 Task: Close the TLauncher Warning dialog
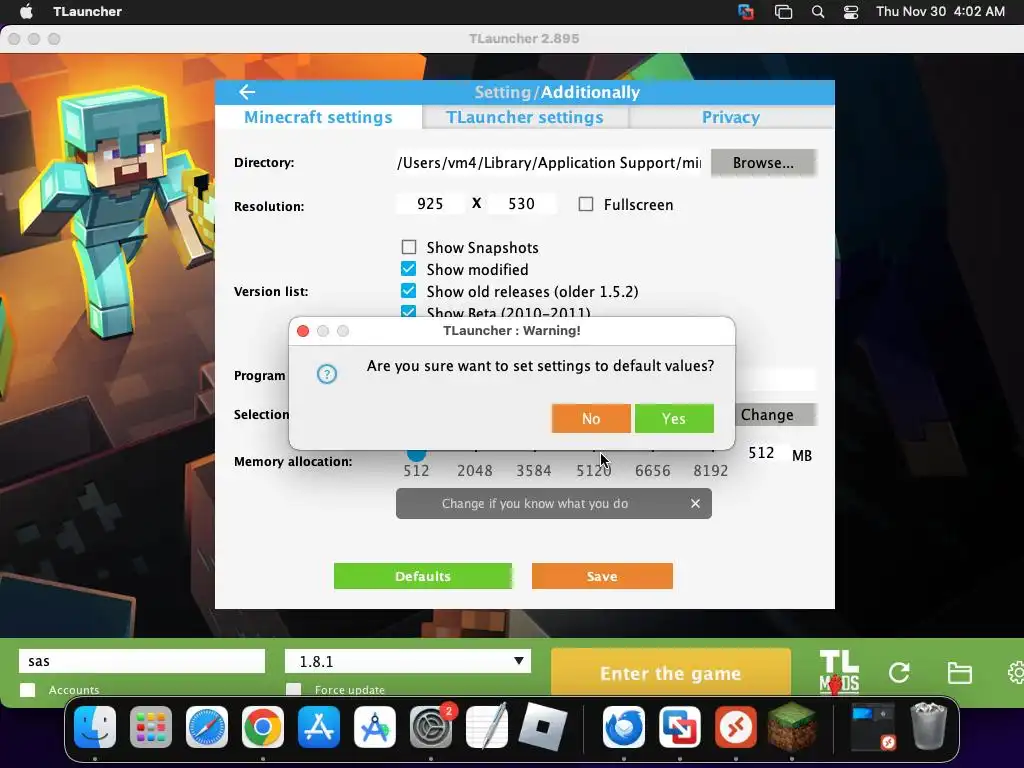tap(303, 331)
